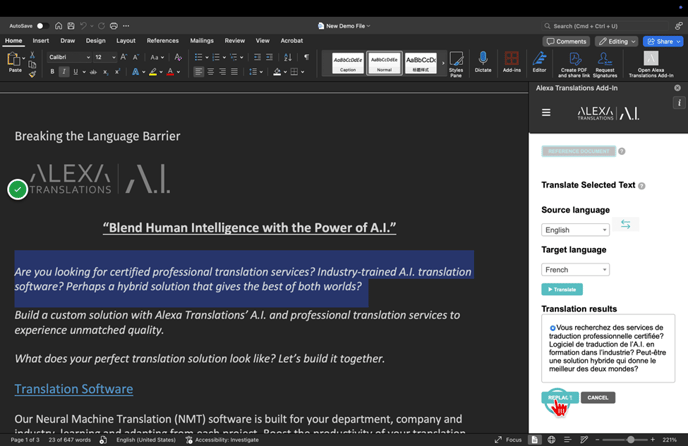Toggle Focus mode in status bar
This screenshot has width=688, height=446.
click(x=508, y=439)
